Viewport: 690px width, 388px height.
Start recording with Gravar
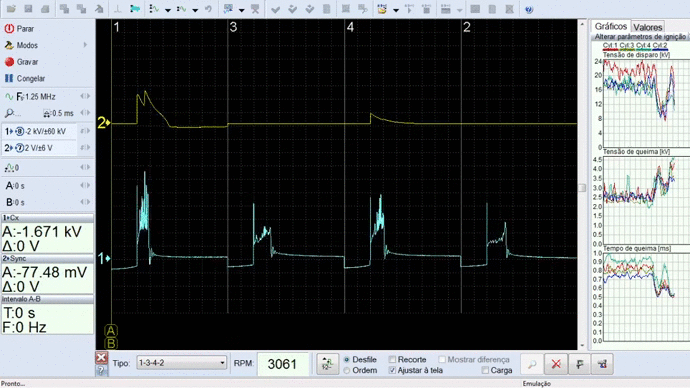point(21,62)
